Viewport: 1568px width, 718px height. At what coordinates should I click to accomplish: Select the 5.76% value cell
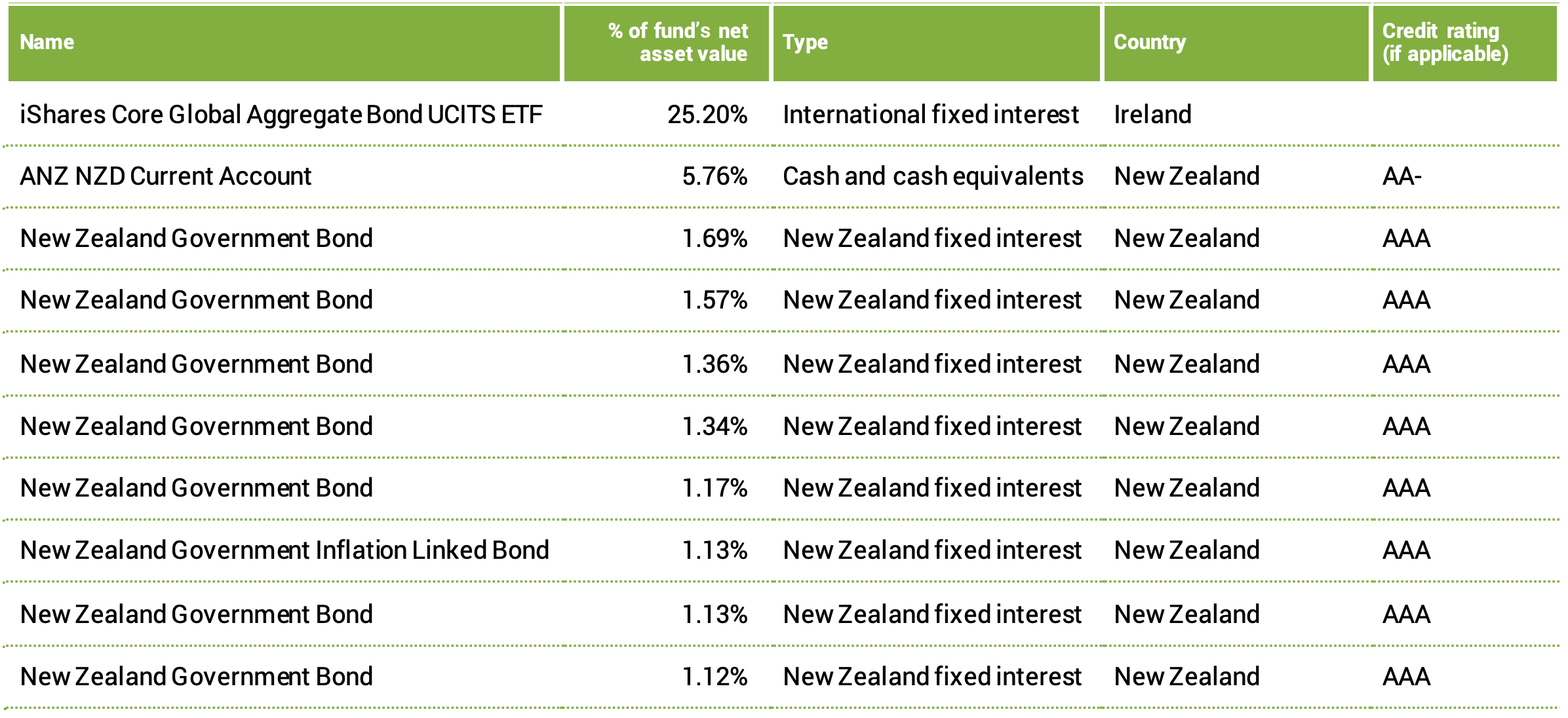tap(715, 176)
